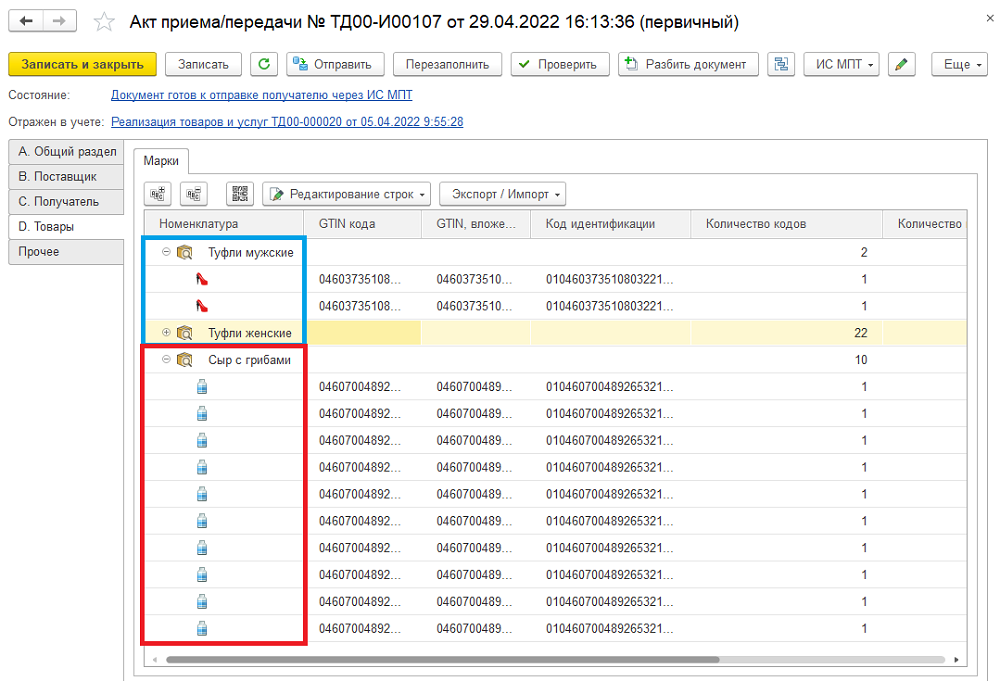Open the ИС МПТ dropdown menu
The height and width of the screenshot is (681, 1000).
click(842, 64)
